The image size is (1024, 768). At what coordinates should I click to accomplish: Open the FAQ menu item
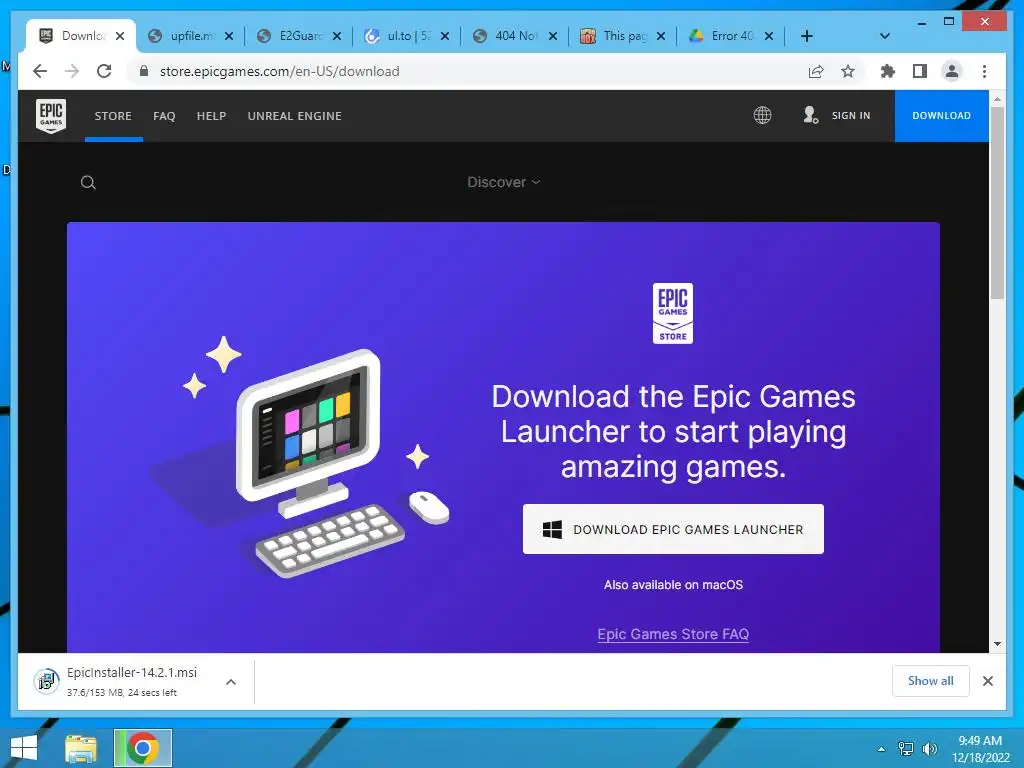tap(164, 116)
